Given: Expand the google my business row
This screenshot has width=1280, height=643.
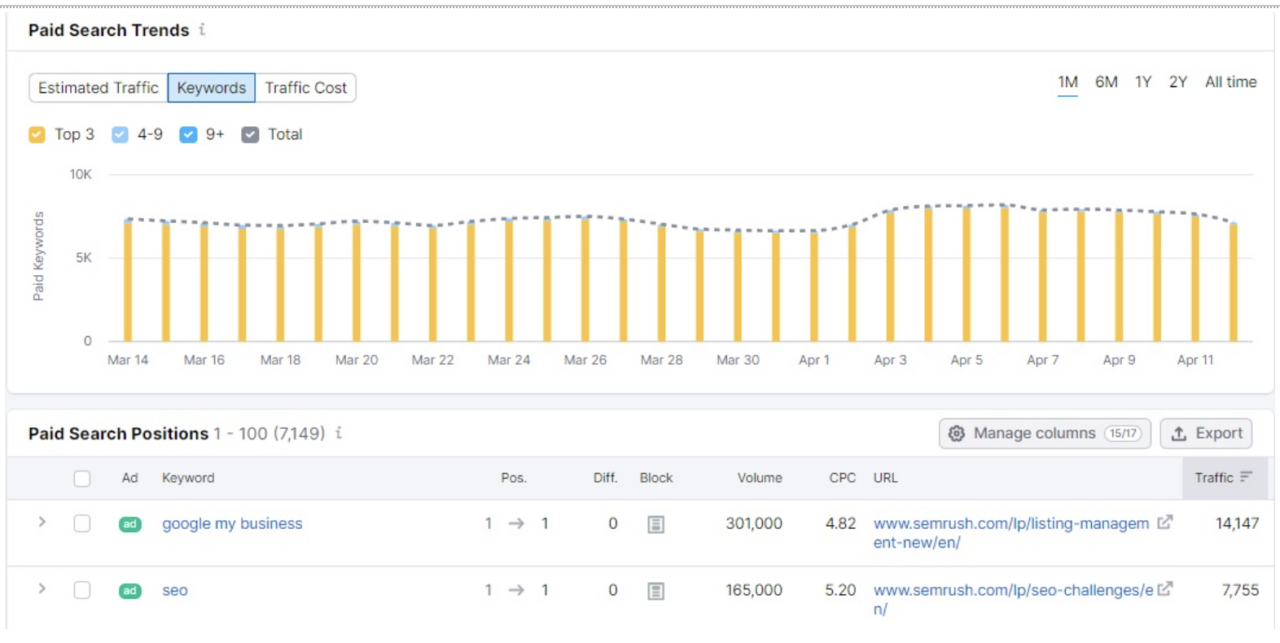Looking at the screenshot, I should point(42,522).
